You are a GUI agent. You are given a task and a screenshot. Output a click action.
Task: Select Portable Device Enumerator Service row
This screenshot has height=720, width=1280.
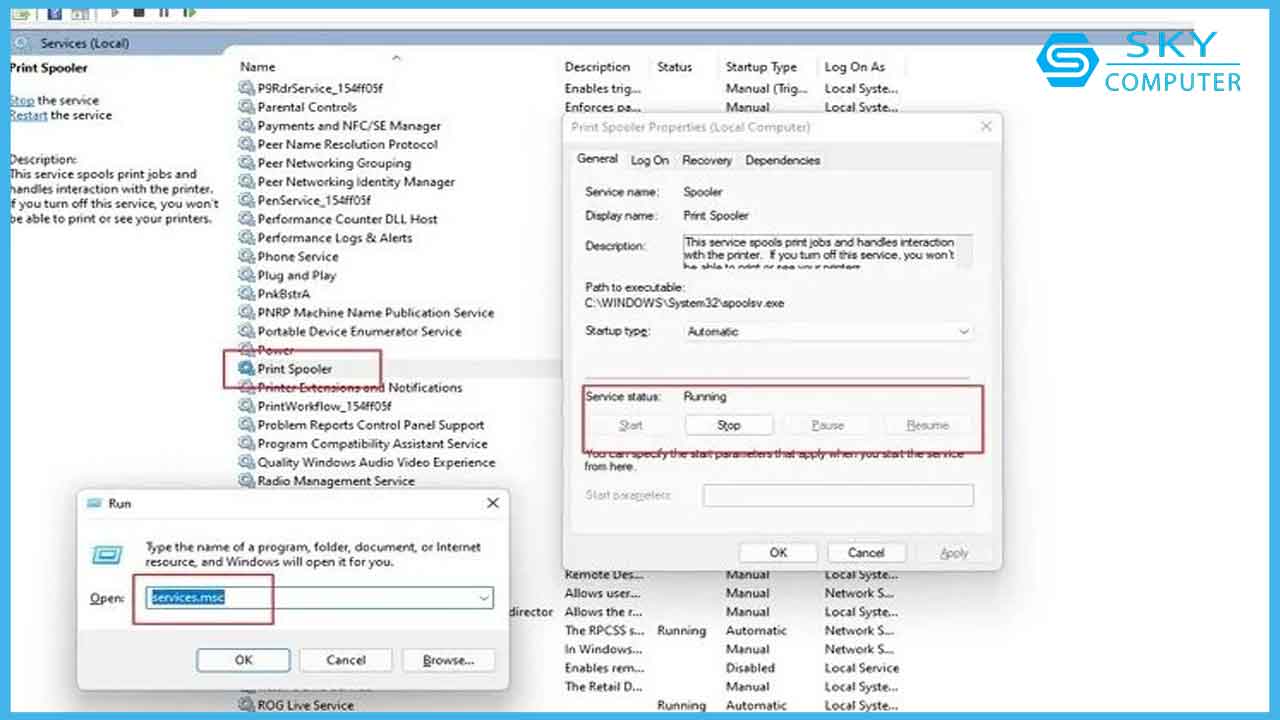tap(360, 331)
